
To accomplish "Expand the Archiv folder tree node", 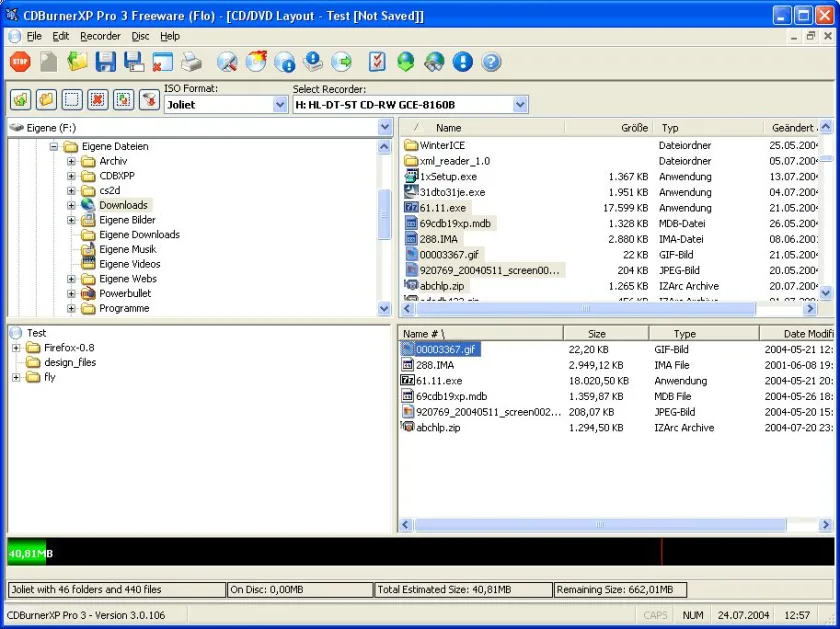I will tap(71, 161).
